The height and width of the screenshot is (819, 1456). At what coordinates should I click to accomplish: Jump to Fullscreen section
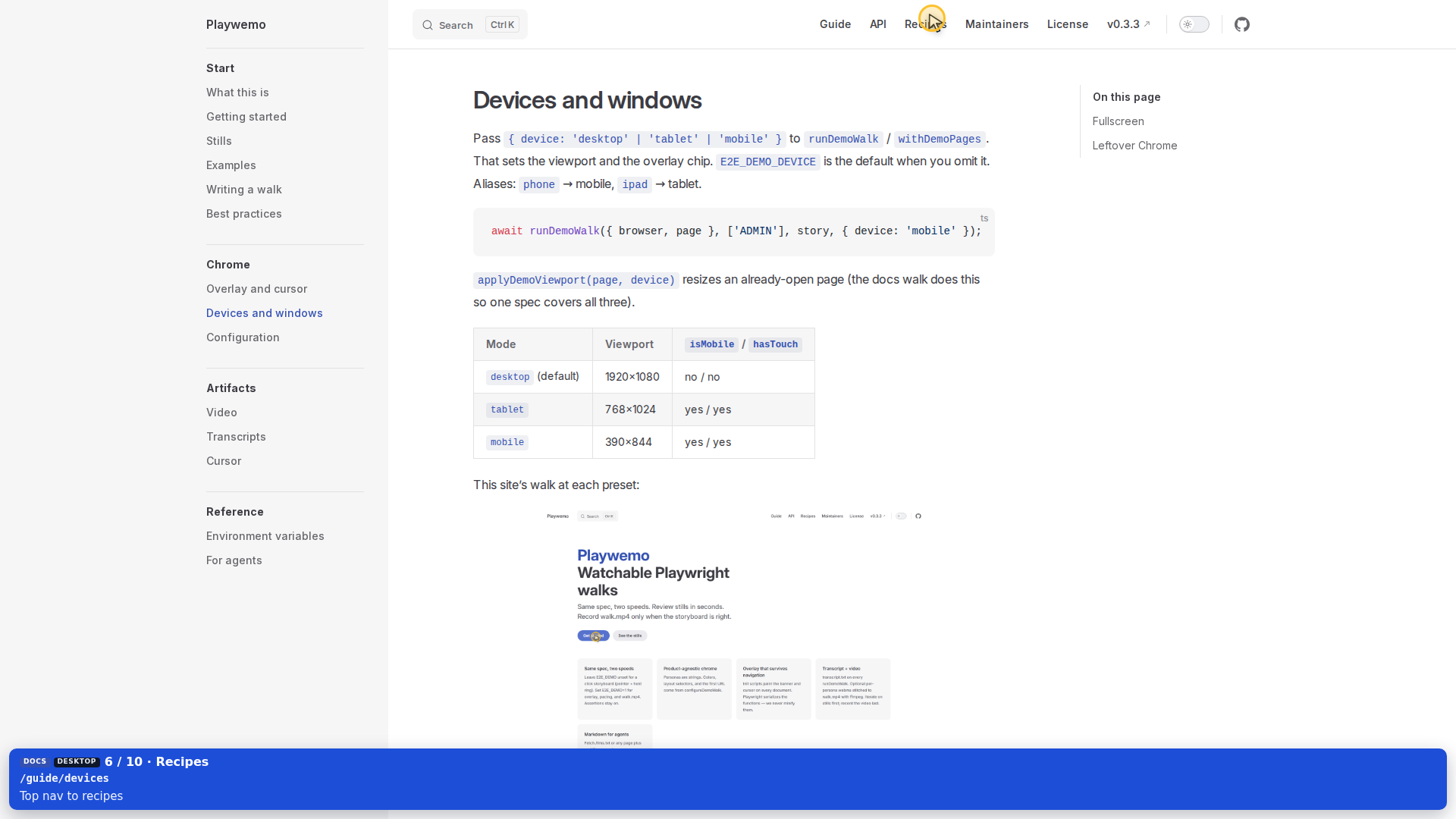coord(1119,121)
